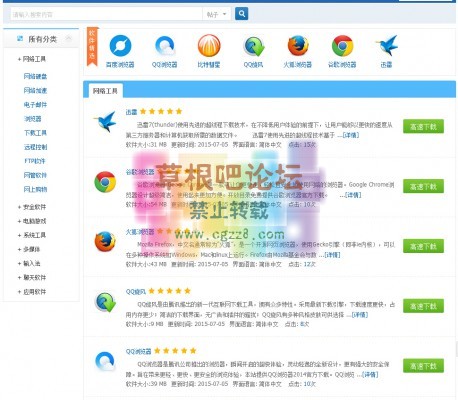Open 详情 link in QQ旋风 description
The width and height of the screenshot is (458, 400).
click(360, 315)
